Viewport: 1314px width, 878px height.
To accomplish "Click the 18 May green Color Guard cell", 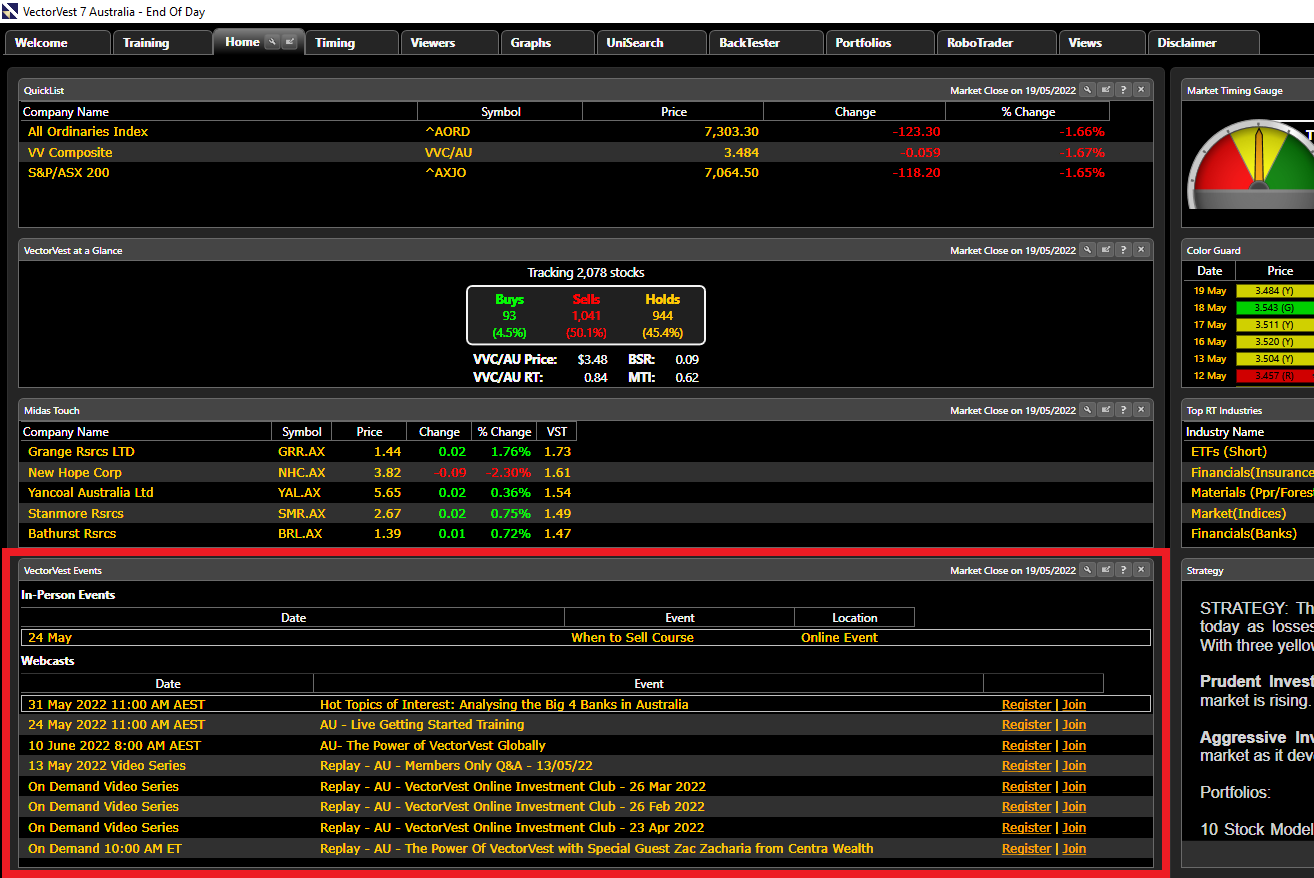I will [1275, 308].
